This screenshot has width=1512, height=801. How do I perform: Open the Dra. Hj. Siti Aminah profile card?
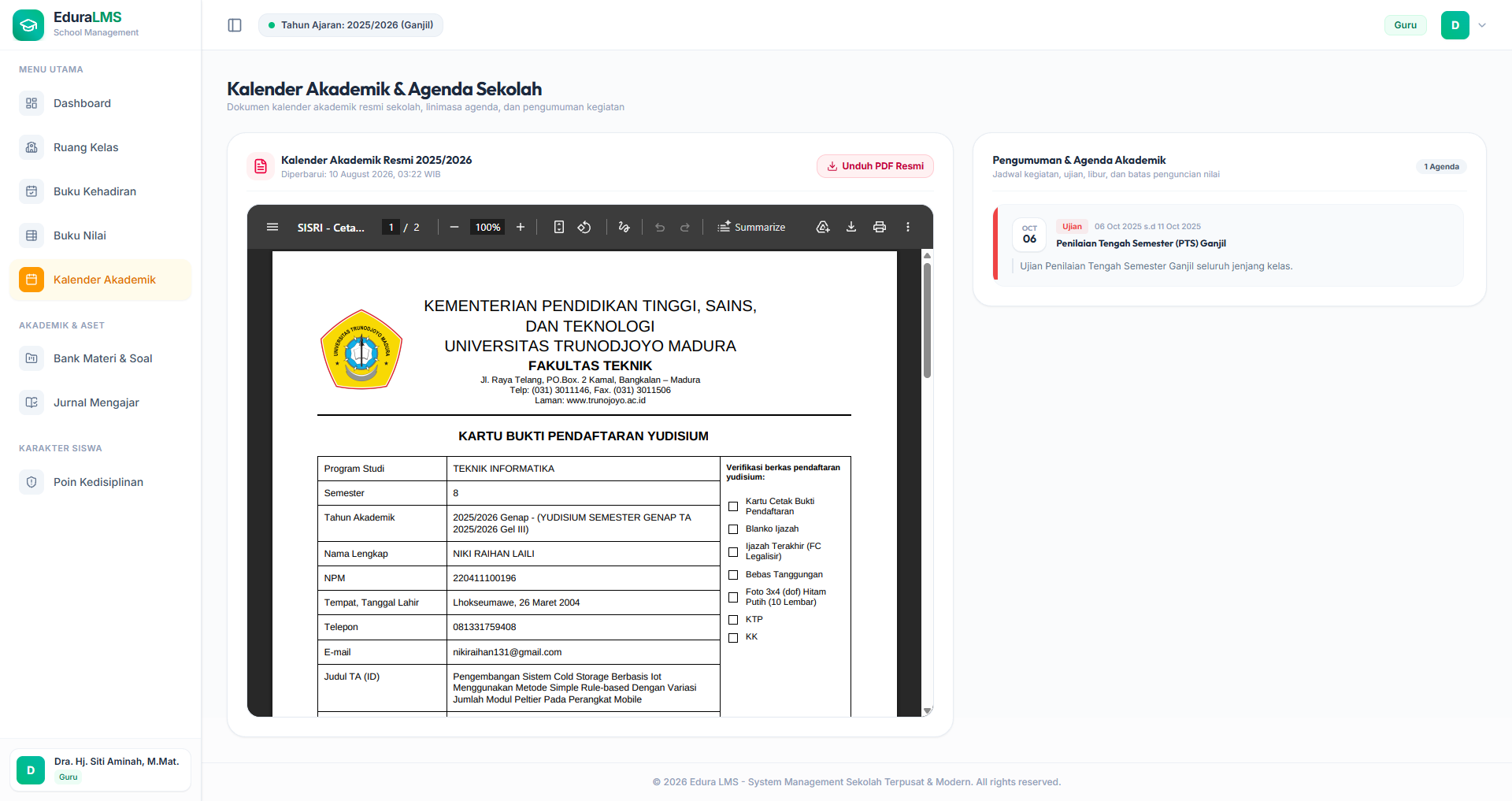point(101,769)
